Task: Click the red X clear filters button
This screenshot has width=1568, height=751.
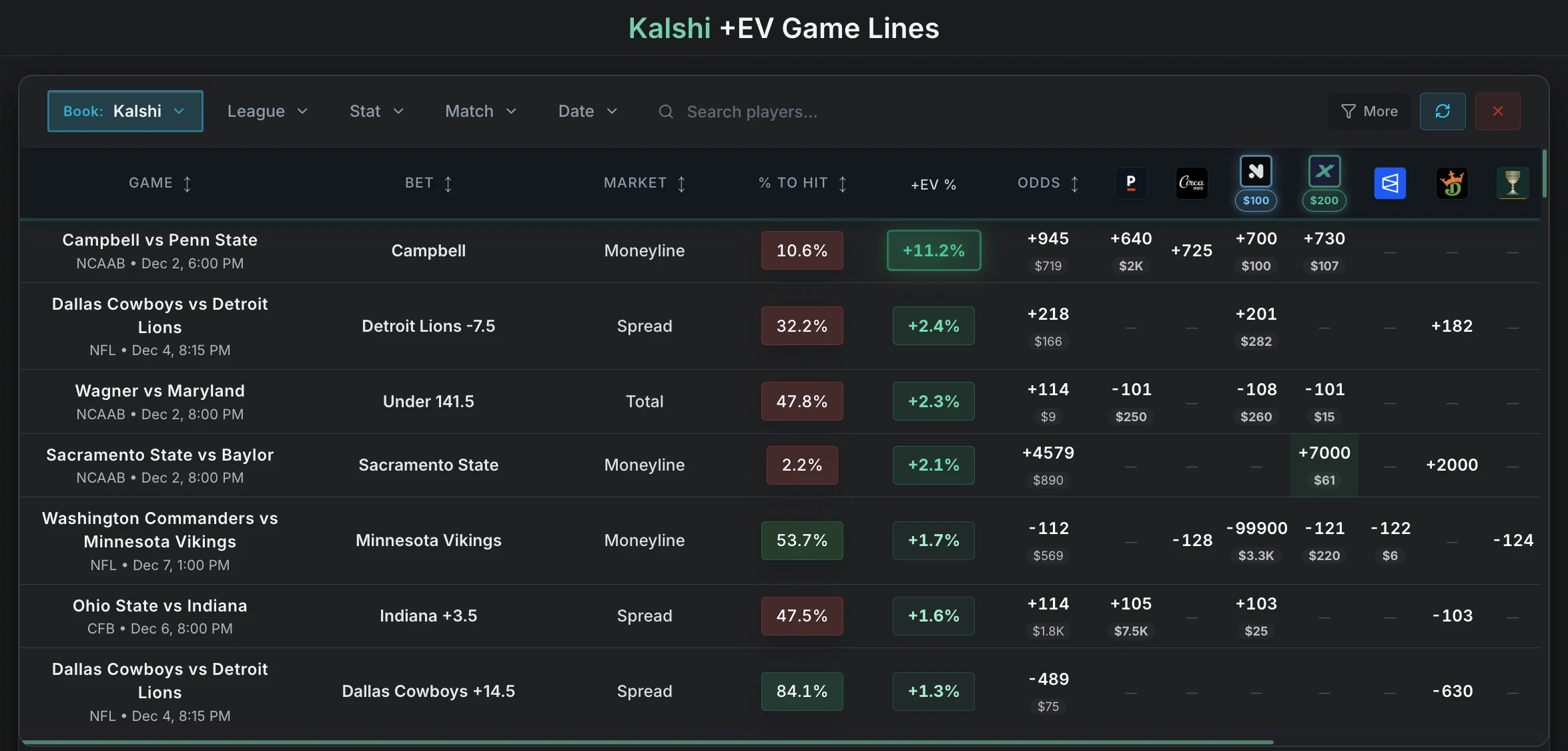Action: pyautogui.click(x=1497, y=111)
